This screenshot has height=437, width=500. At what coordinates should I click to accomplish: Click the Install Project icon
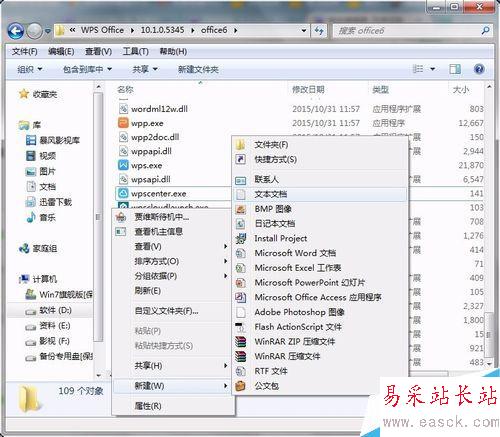[x=240, y=238]
